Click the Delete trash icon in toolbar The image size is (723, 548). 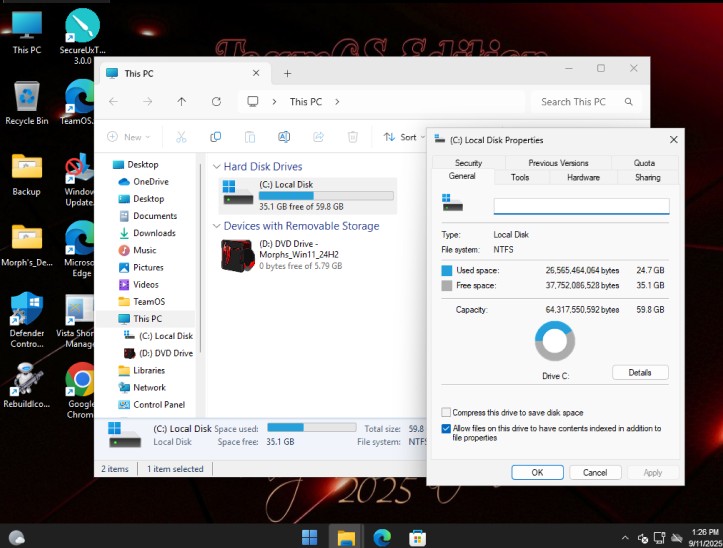pos(353,137)
